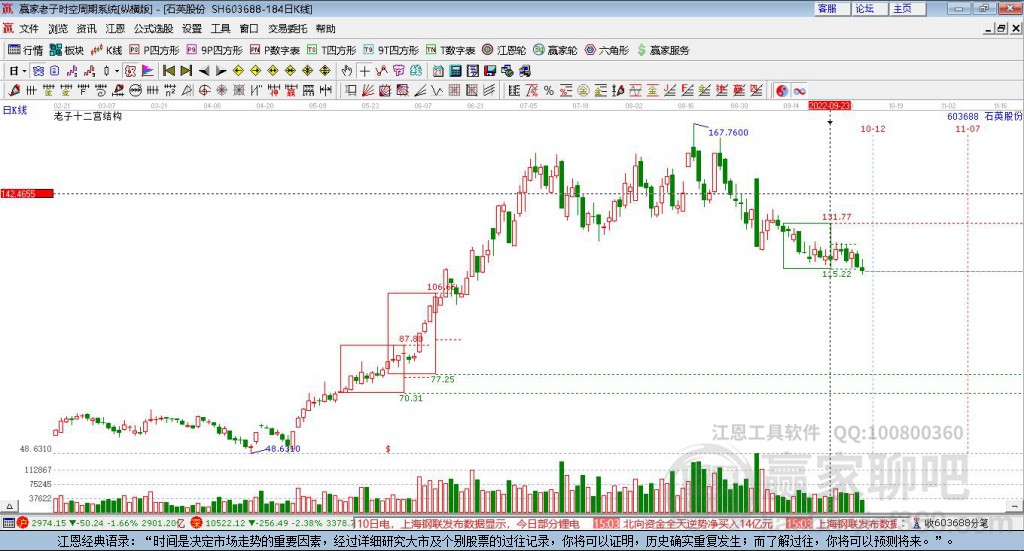Collapse volume panel with bottom-left up arrow
1024x551 pixels.
(9, 506)
